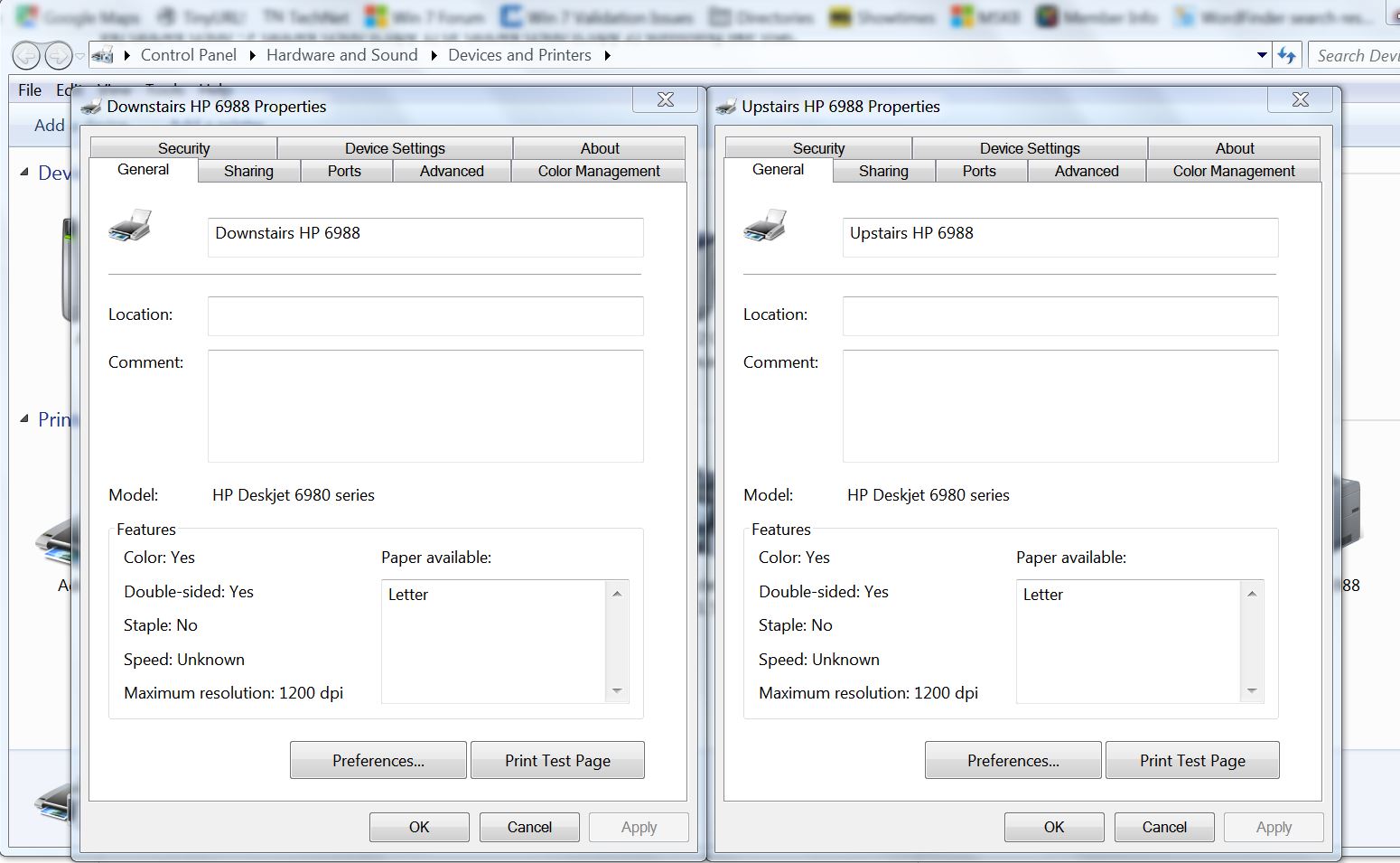Open the address bar history dropdown arrow

pyautogui.click(x=1262, y=56)
